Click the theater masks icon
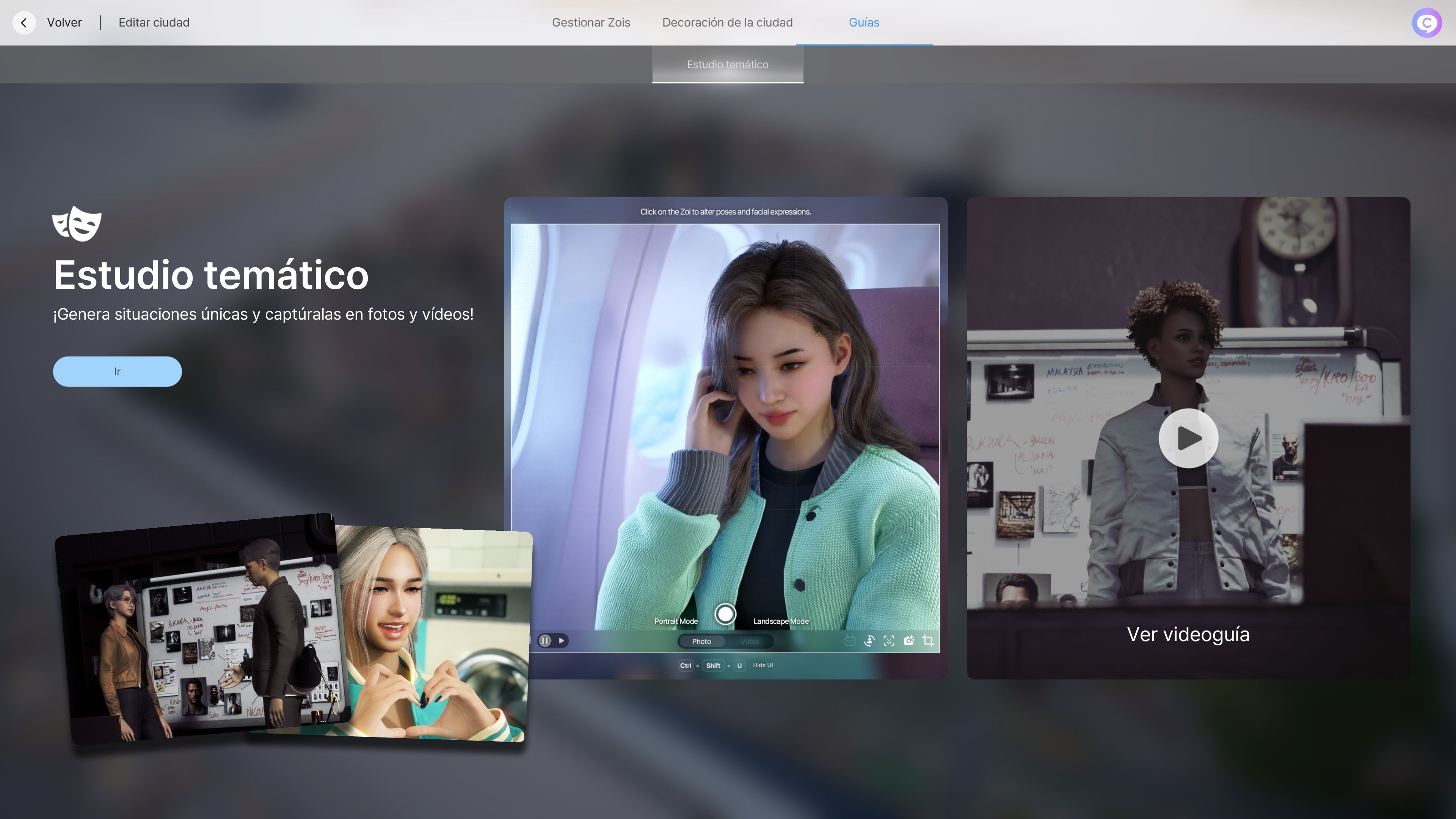The image size is (1456, 819). (77, 224)
